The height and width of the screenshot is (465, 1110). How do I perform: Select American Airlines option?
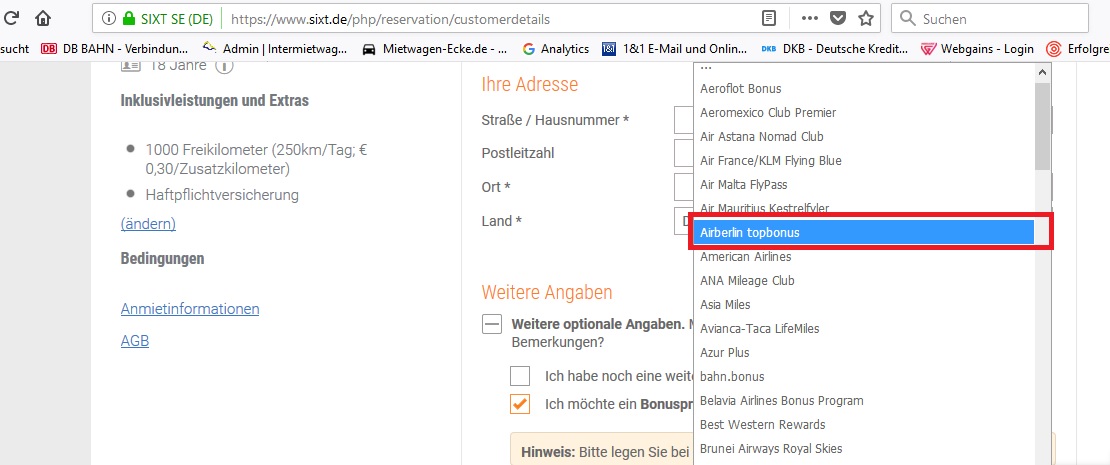click(863, 256)
